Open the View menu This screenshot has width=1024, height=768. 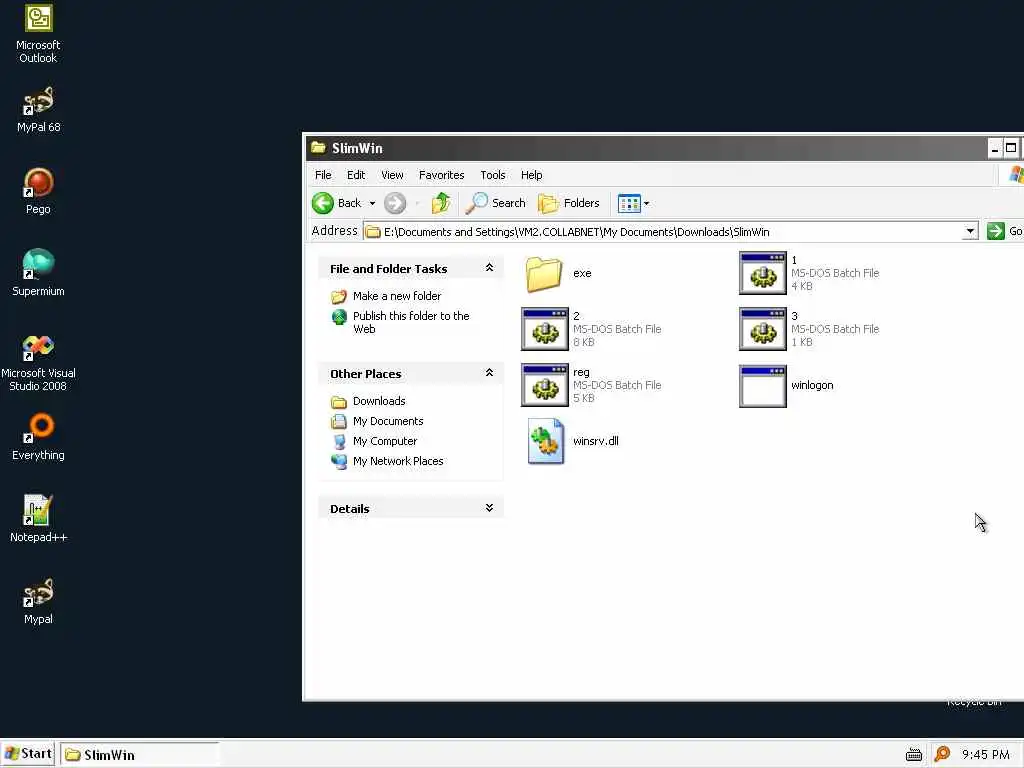[x=392, y=175]
